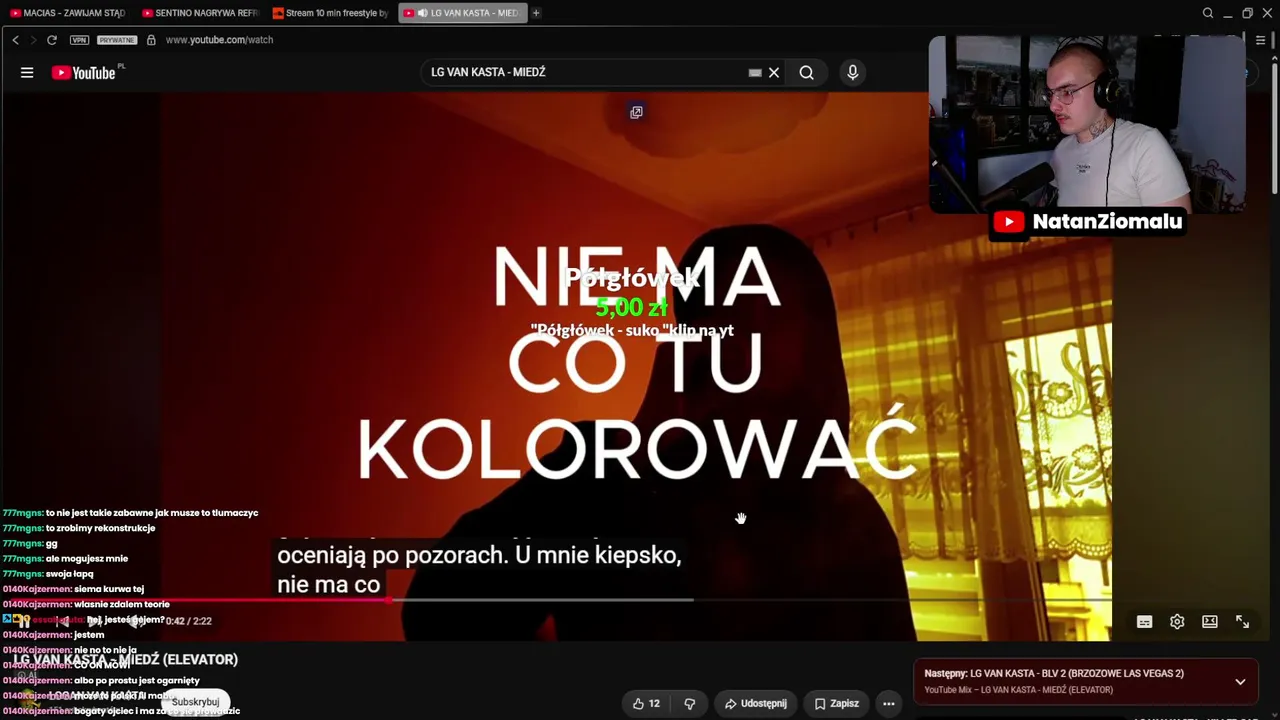Open the video player settings gear
The image size is (1280, 720).
coord(1177,622)
